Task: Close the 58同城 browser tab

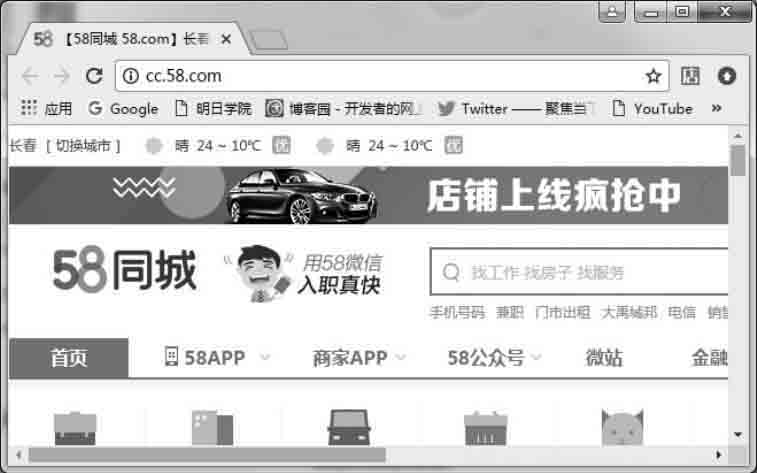Action: pyautogui.click(x=226, y=40)
